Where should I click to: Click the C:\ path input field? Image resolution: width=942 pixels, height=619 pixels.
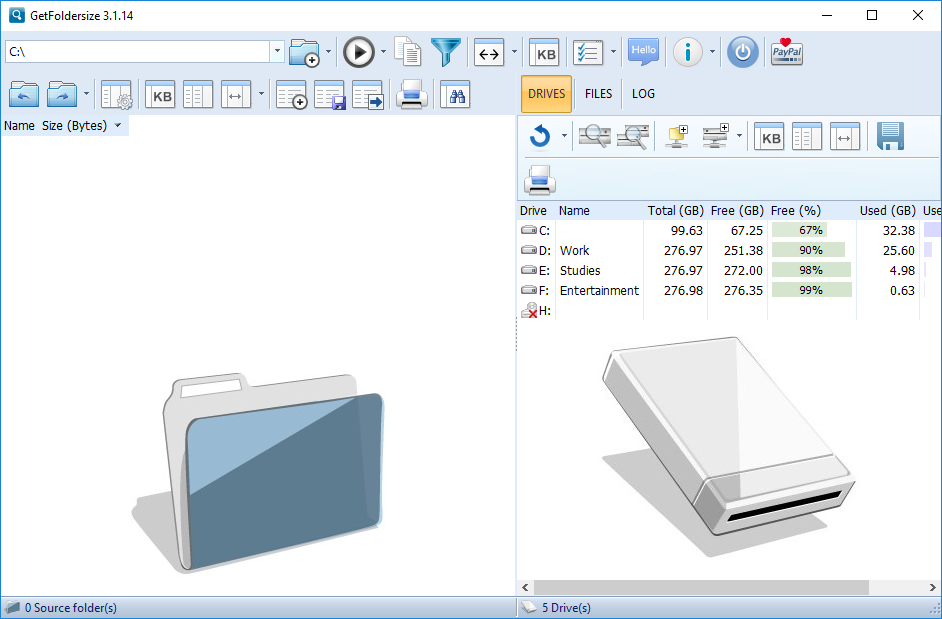137,52
